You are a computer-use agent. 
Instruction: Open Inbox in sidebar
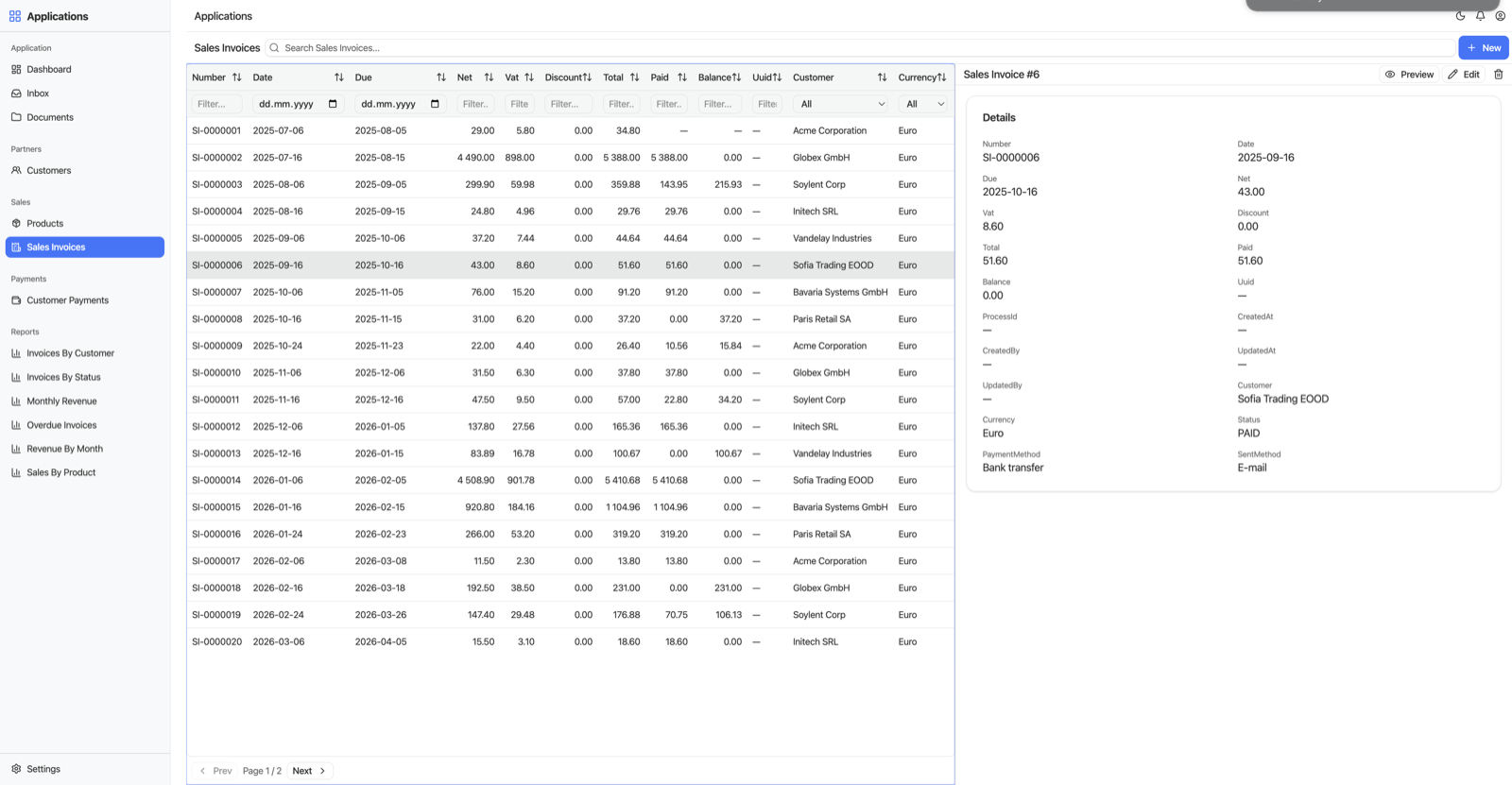85,94
